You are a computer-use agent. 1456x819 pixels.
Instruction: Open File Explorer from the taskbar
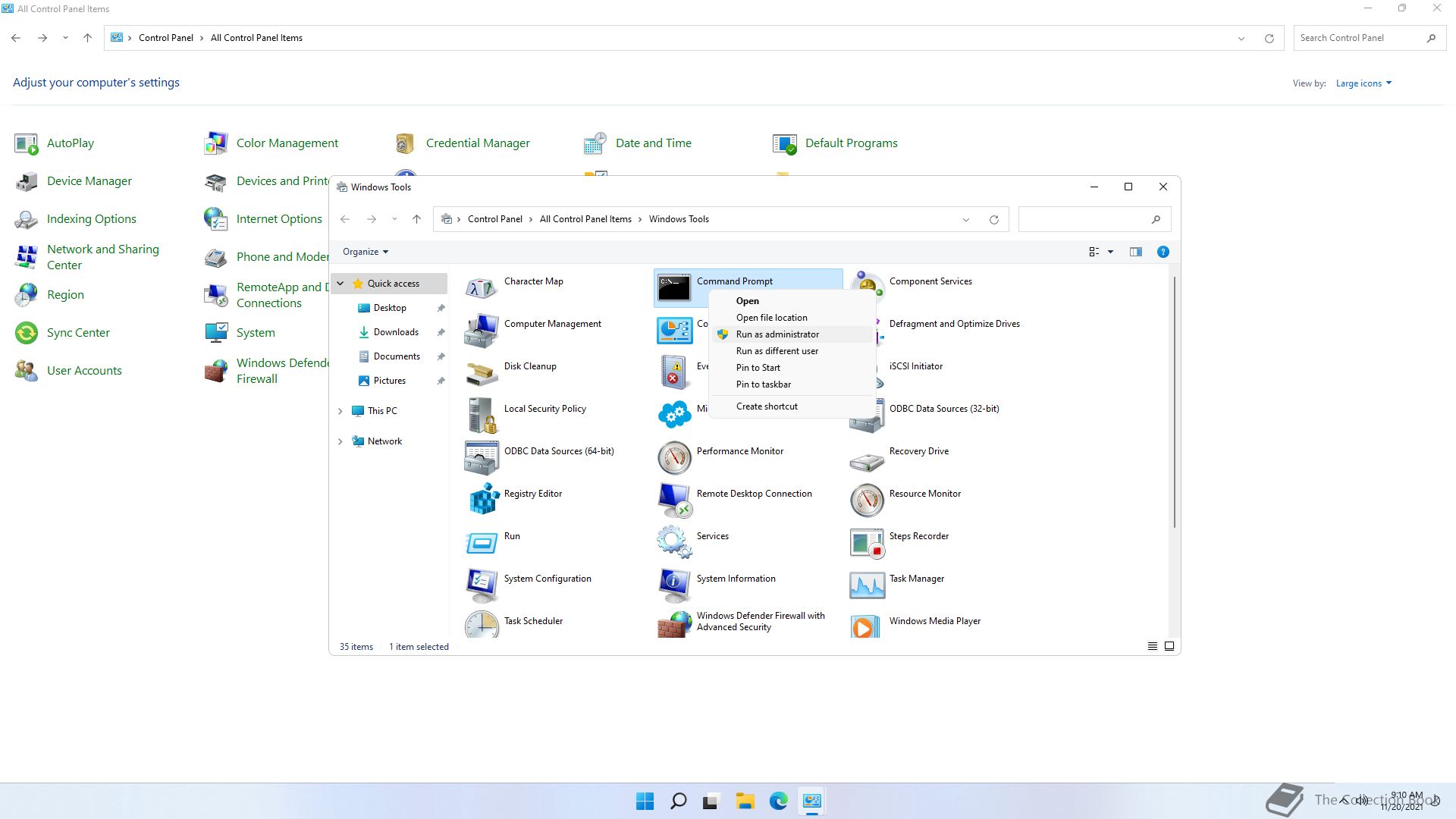745,801
